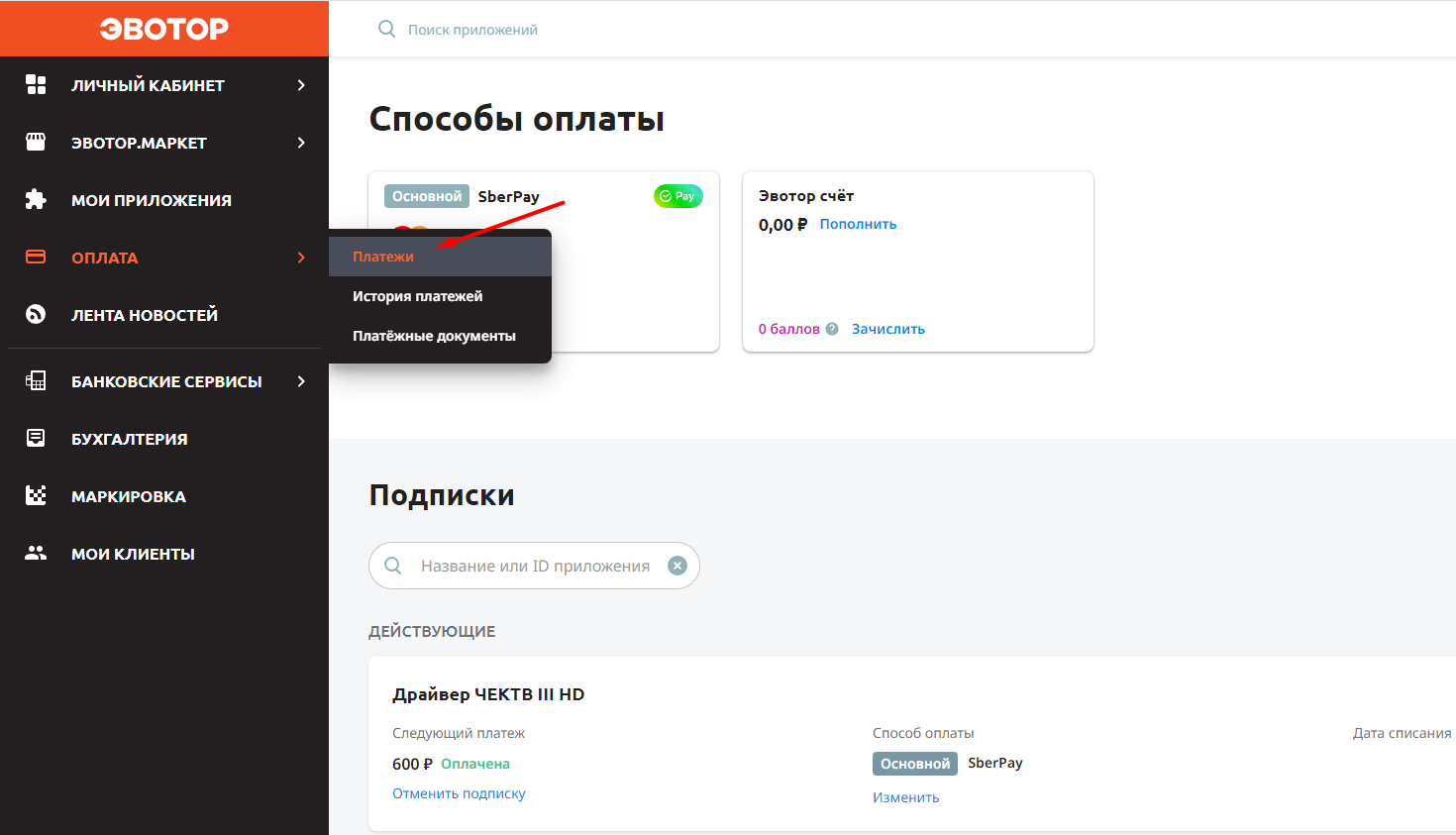Click the Мои клиенты people icon
This screenshot has height=835, width=1456.
click(x=36, y=553)
